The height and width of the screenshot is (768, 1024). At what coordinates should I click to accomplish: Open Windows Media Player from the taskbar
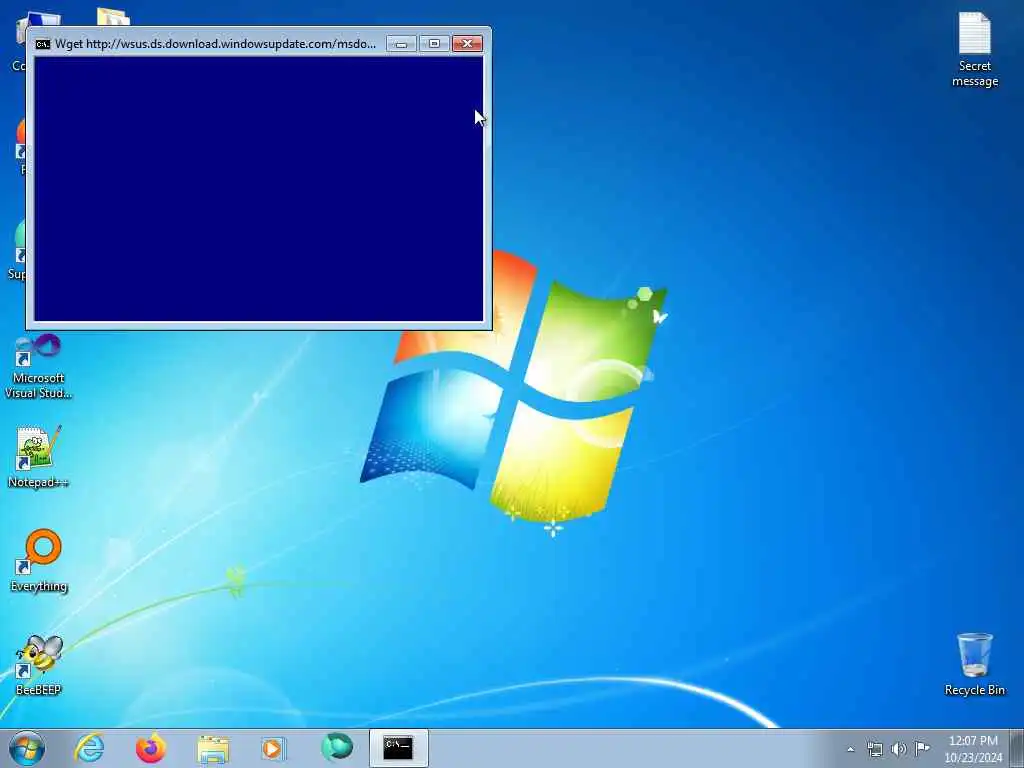tap(273, 749)
